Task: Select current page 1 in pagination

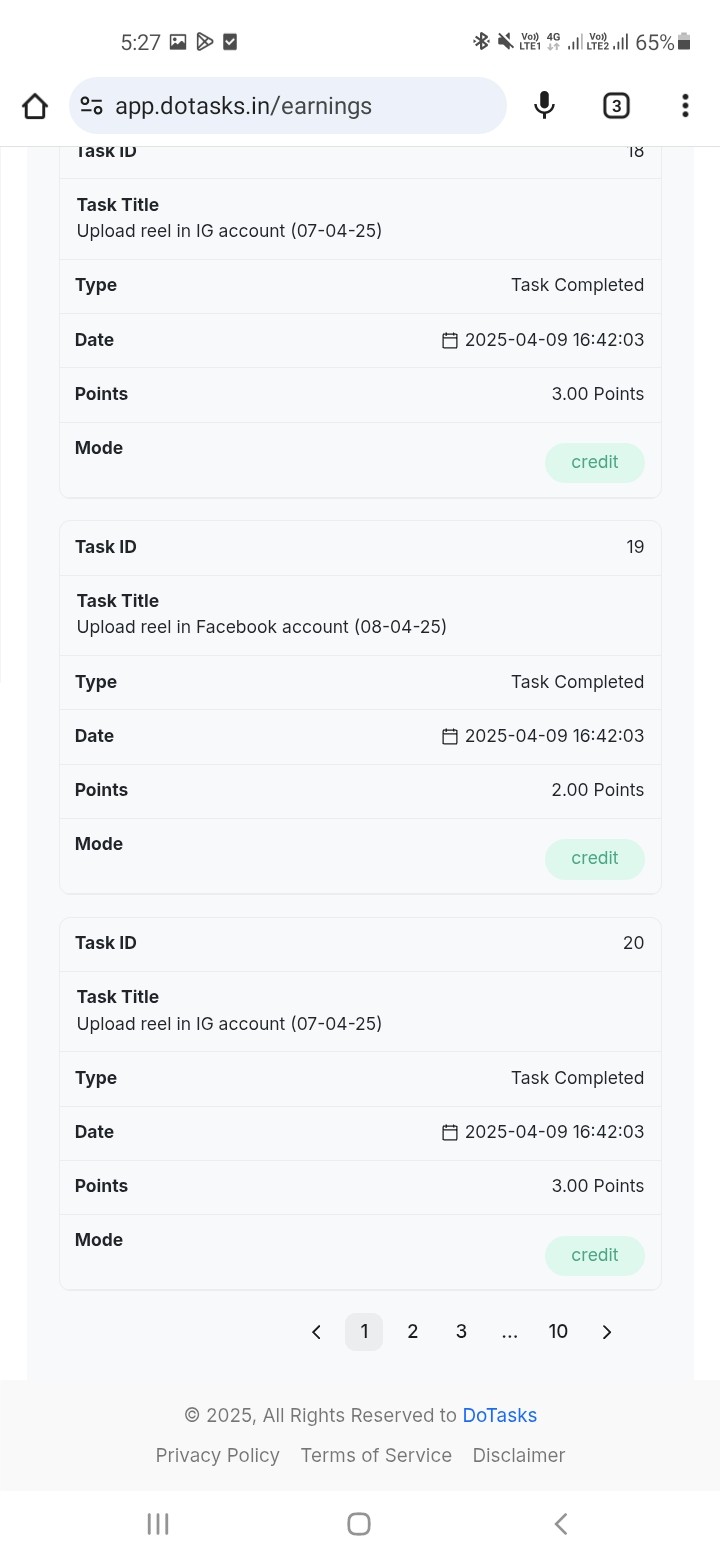Action: click(x=364, y=1332)
